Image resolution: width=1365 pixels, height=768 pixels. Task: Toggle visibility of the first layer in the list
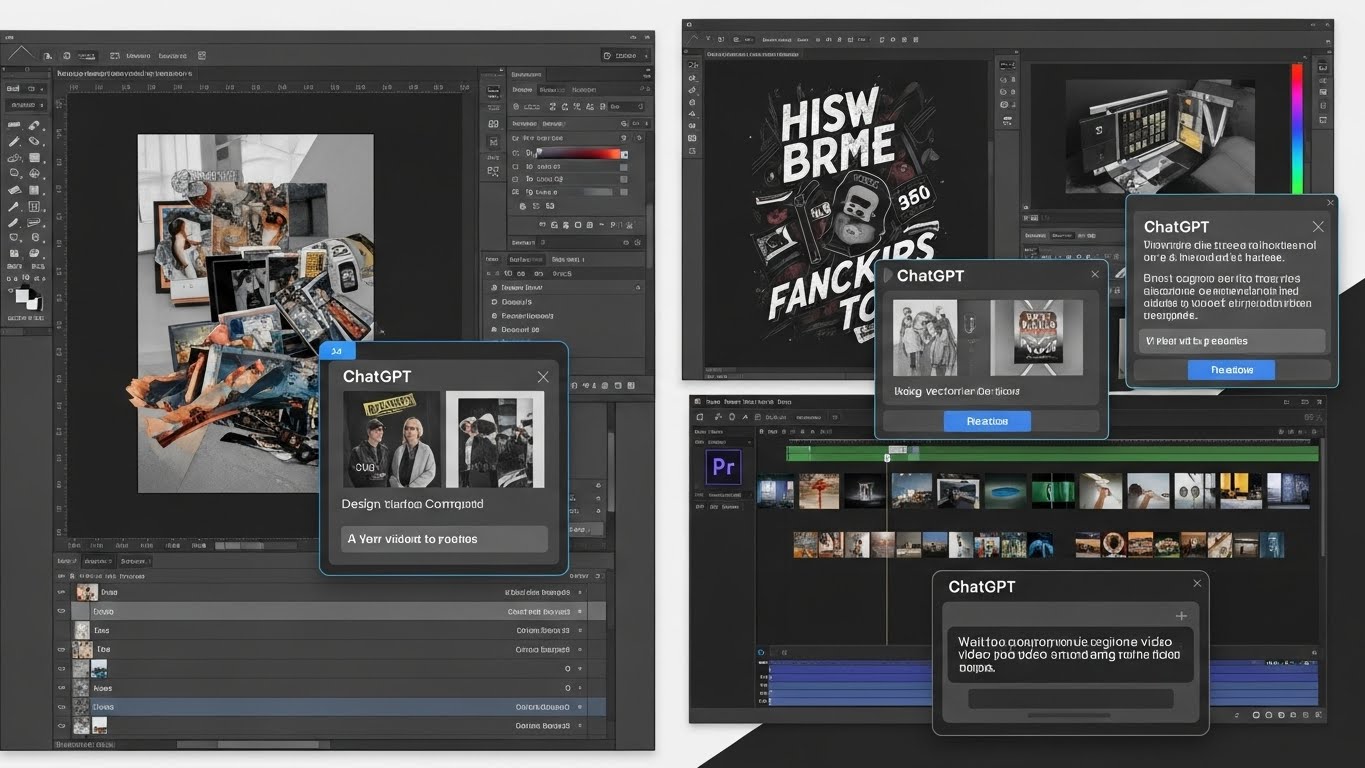tap(62, 592)
